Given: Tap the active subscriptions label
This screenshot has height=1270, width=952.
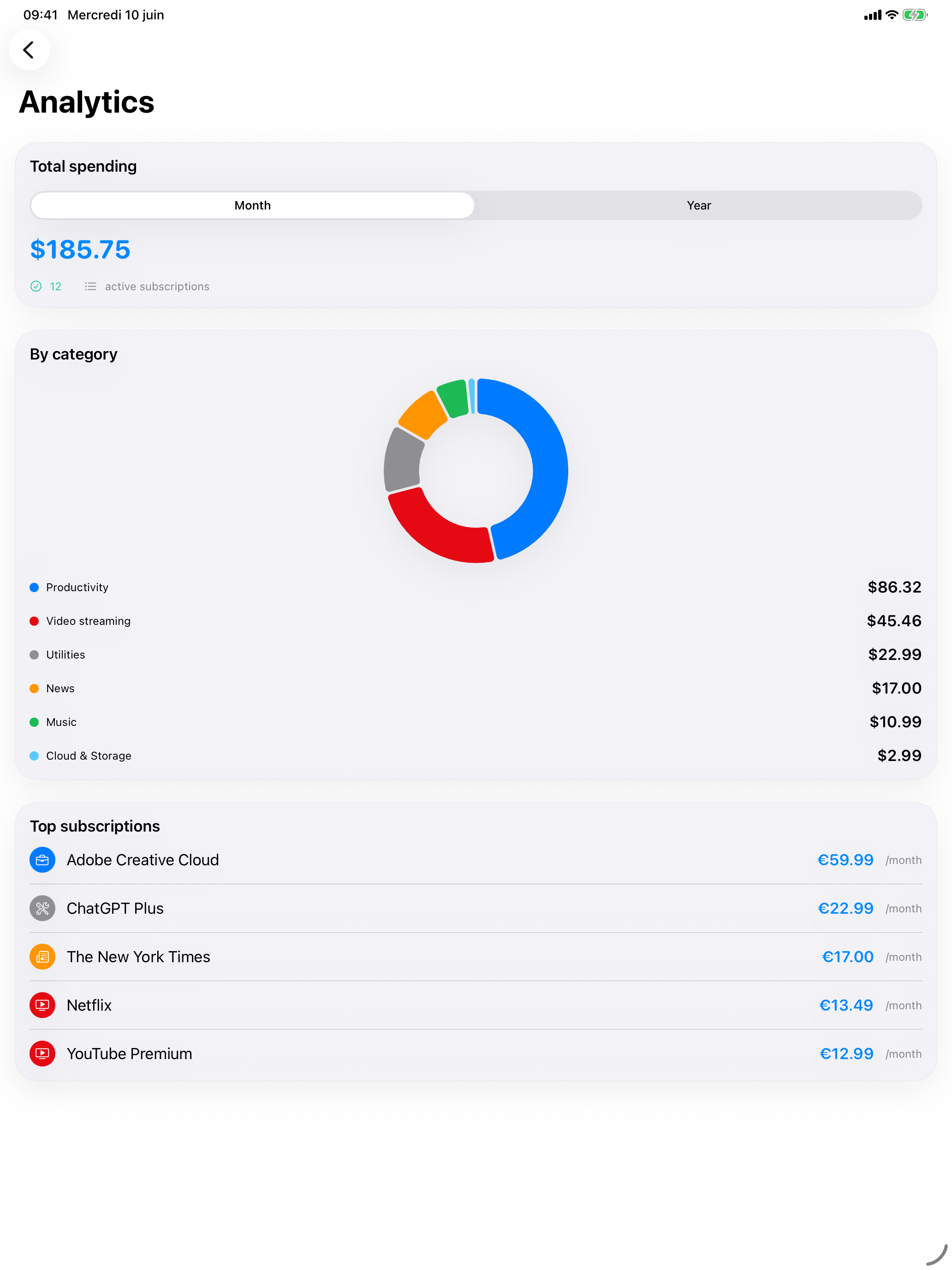Looking at the screenshot, I should pos(157,287).
